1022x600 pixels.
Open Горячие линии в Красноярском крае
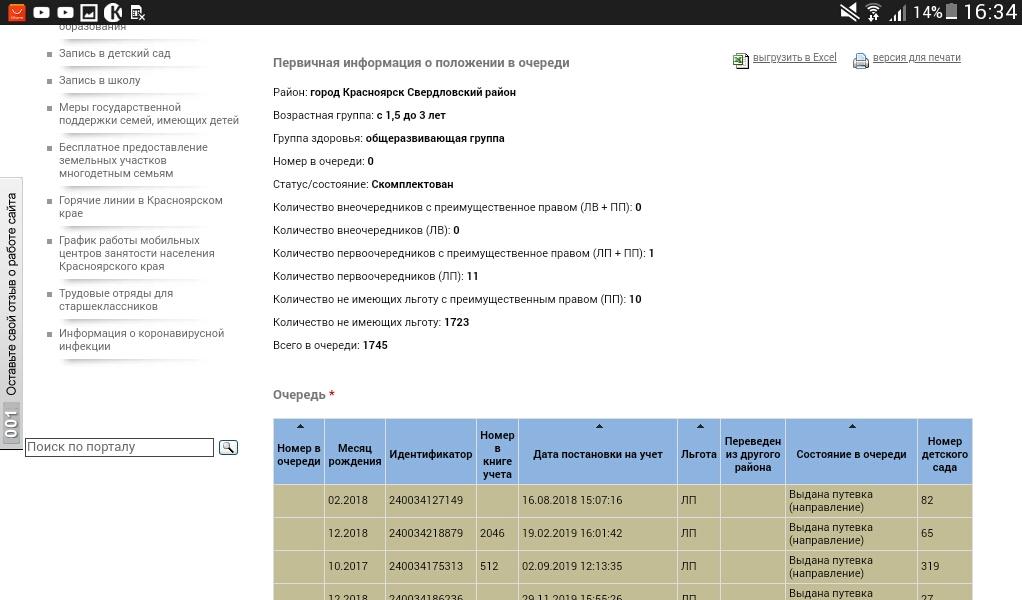click(141, 207)
